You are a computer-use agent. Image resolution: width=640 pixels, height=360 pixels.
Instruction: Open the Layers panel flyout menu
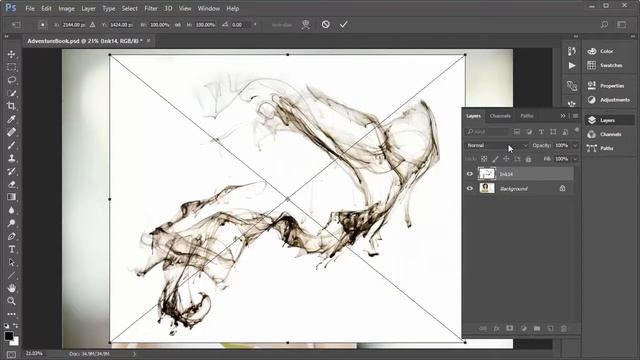[576, 116]
